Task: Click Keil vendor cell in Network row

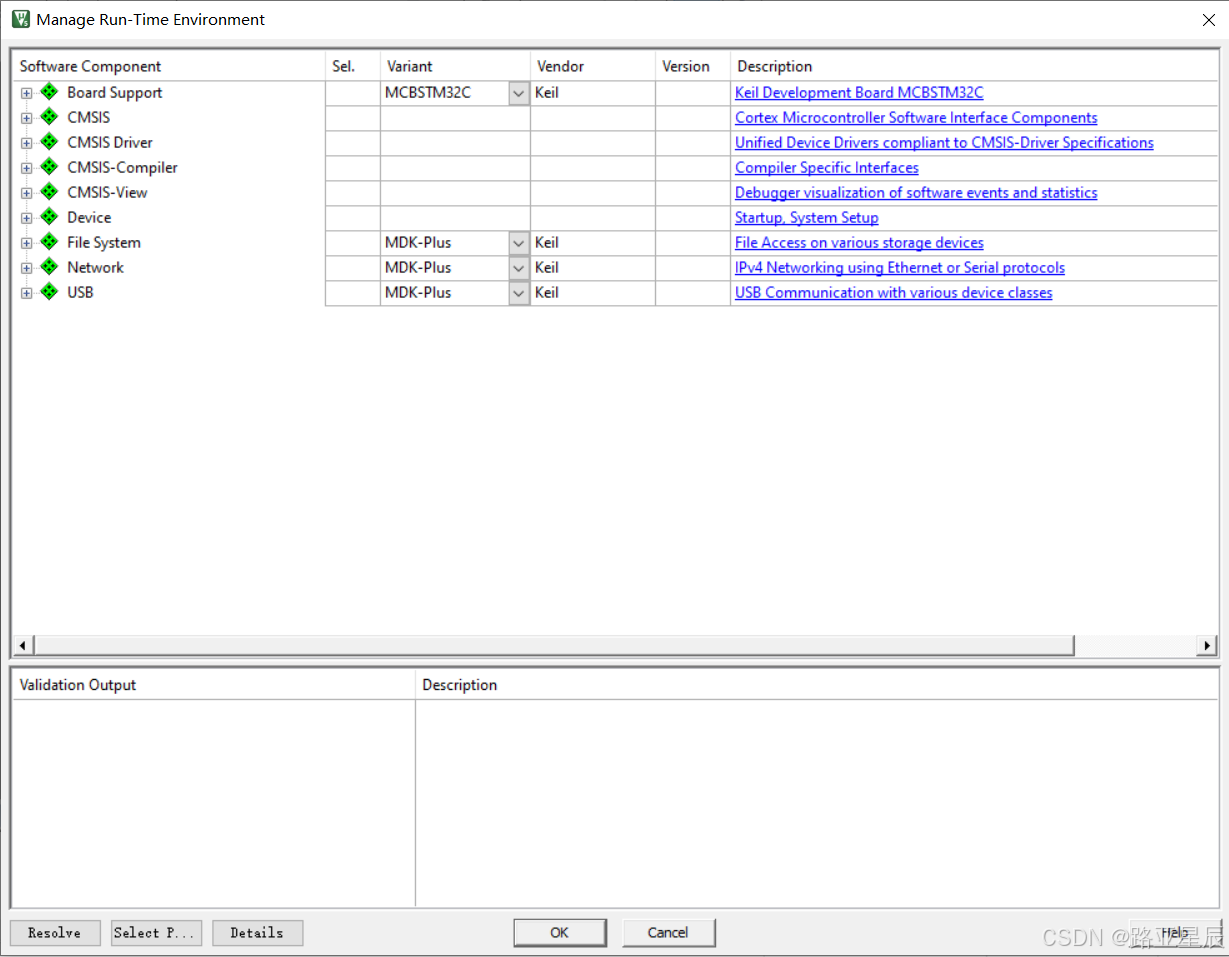Action: click(x=593, y=268)
